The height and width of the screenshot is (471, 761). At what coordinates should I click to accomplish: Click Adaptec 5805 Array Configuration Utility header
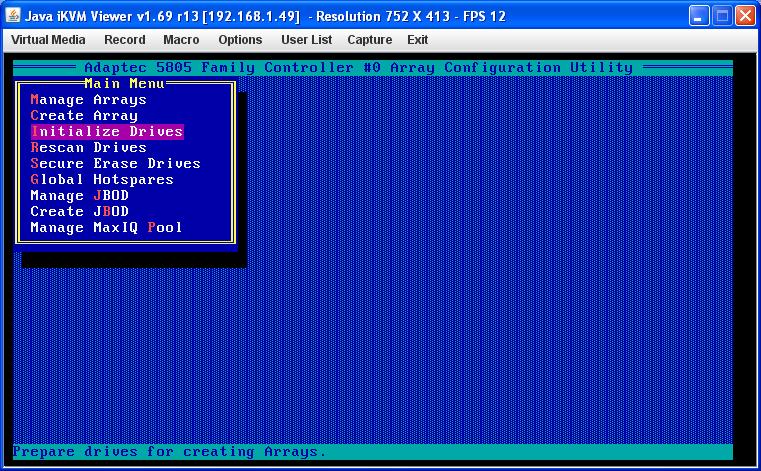pyautogui.click(x=359, y=67)
